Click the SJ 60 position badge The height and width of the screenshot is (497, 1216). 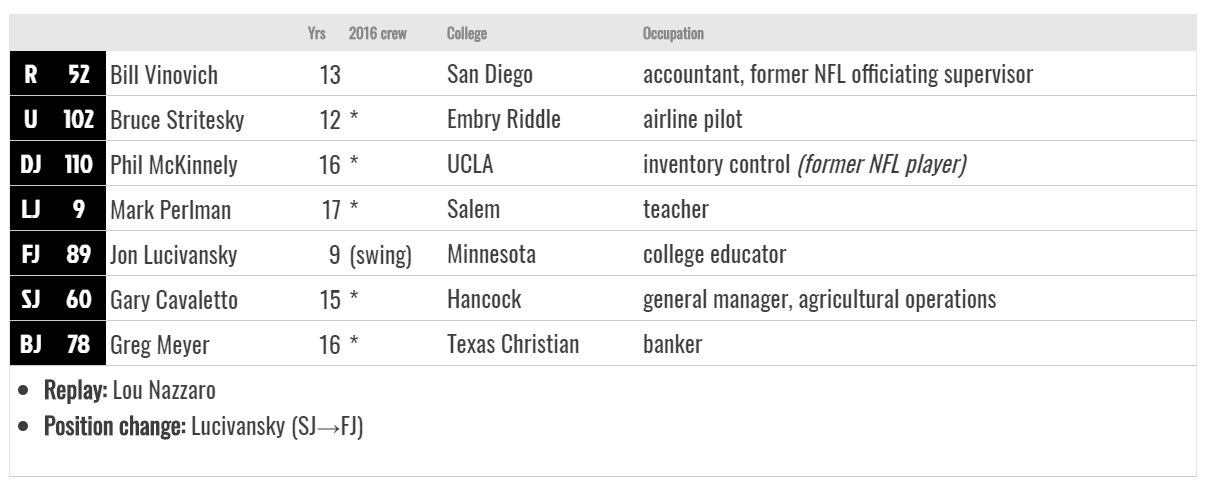[x=56, y=300]
